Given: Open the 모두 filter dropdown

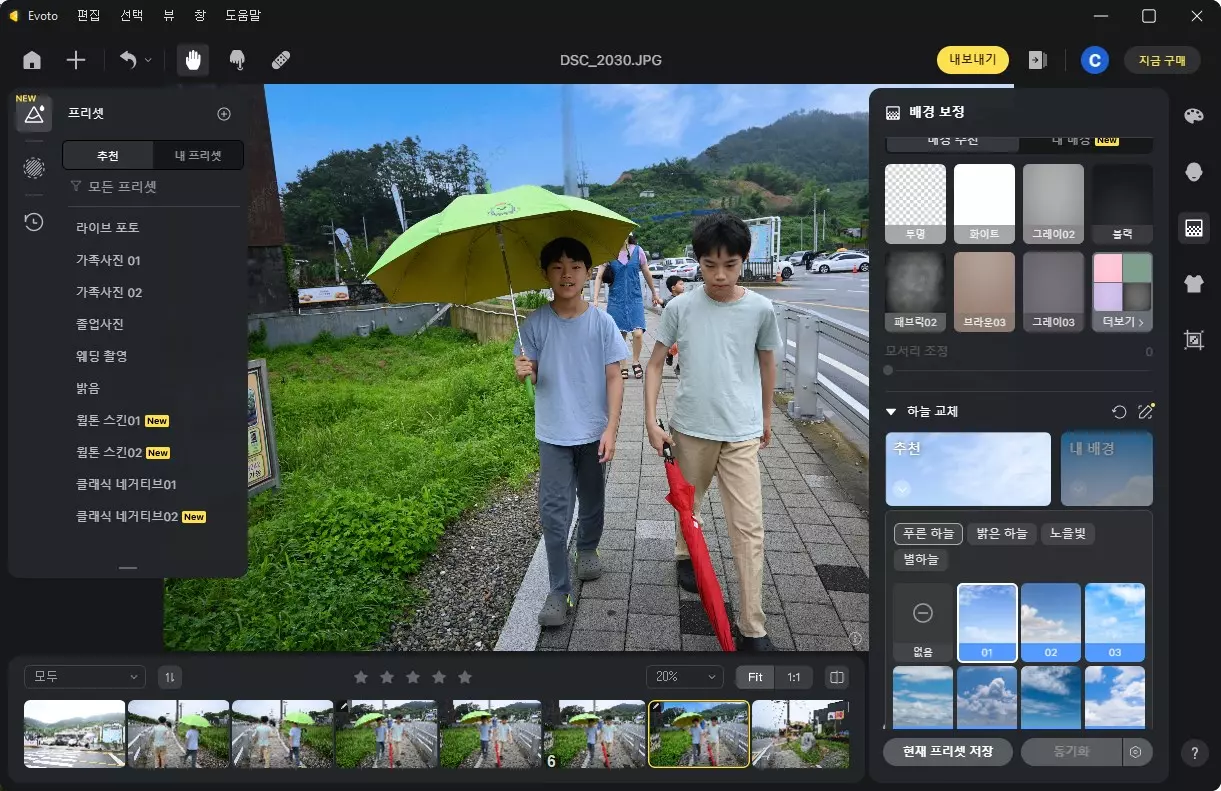Looking at the screenshot, I should [85, 677].
